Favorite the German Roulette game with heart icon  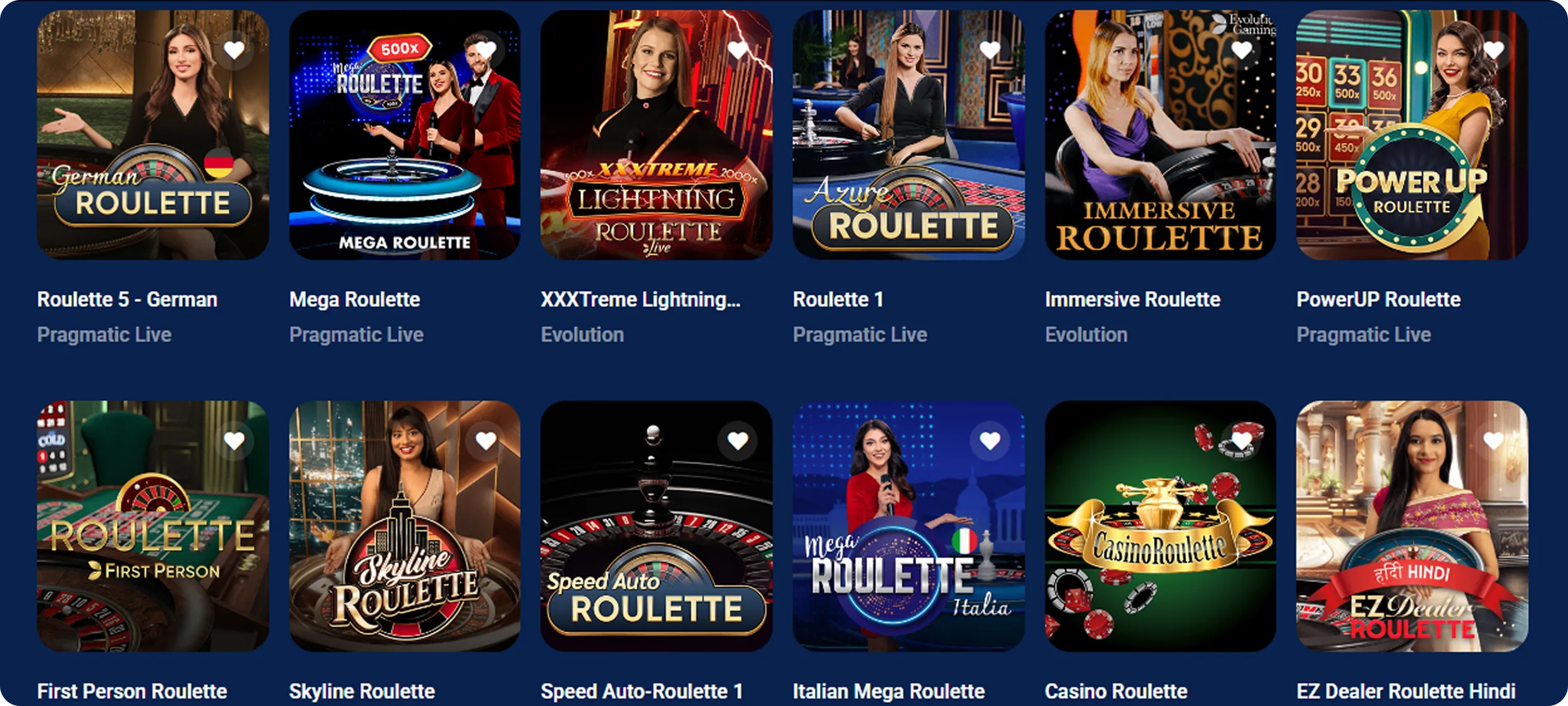pyautogui.click(x=234, y=50)
